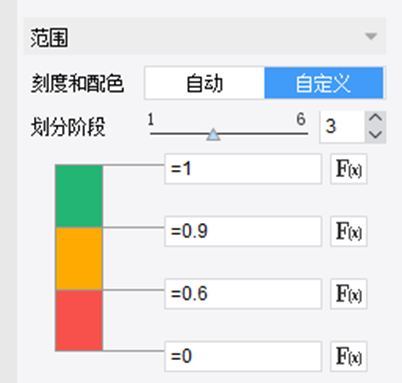Viewport: 402px width, 383px height.
Task: Focus the stage number box showing 3
Action: [x=342, y=127]
